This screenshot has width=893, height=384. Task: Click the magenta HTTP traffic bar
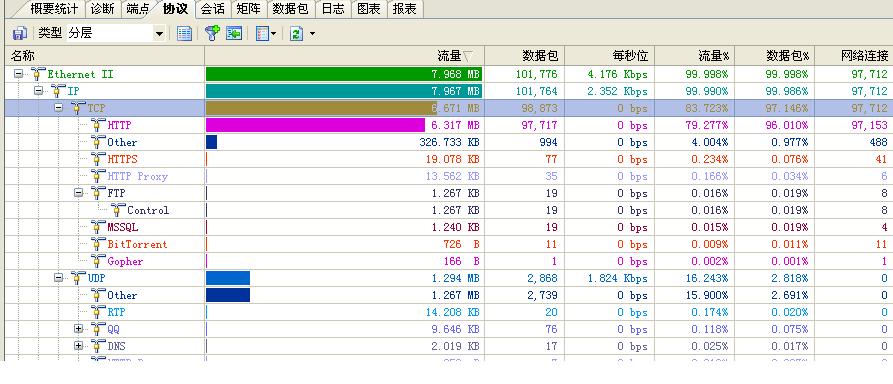click(316, 125)
